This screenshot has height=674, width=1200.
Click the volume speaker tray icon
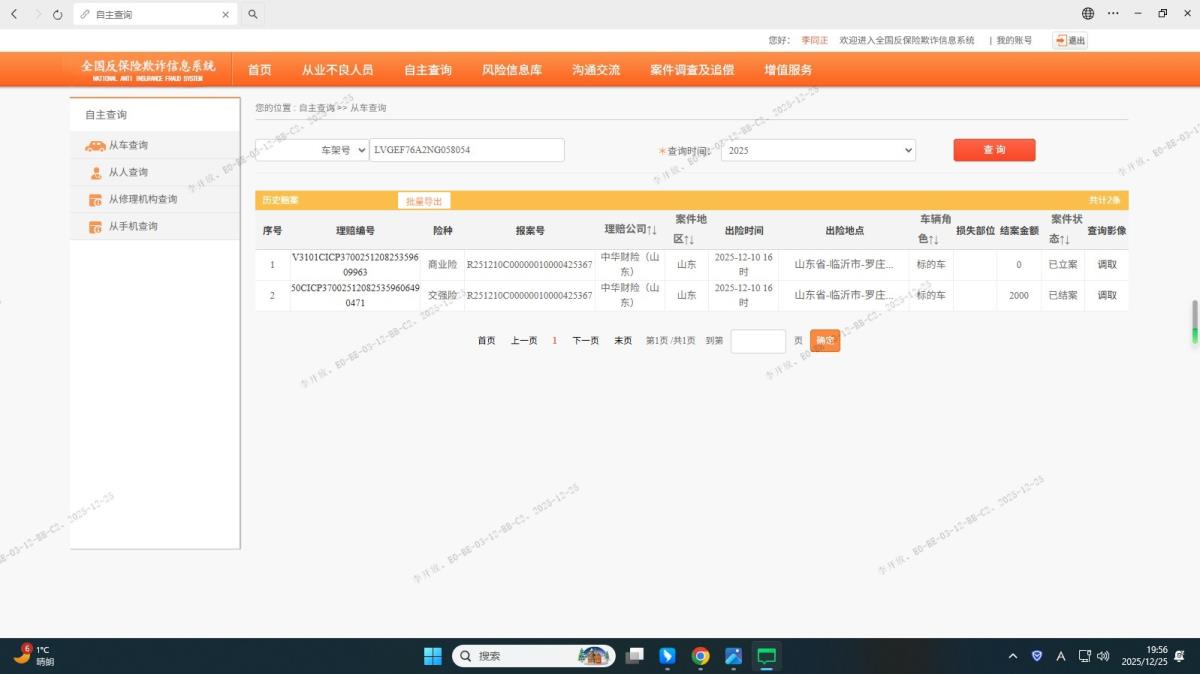pyautogui.click(x=1104, y=656)
